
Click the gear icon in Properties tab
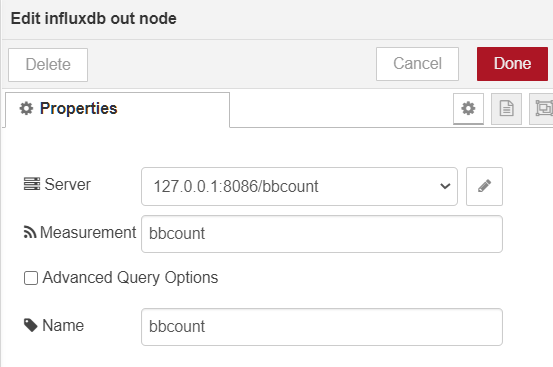coord(26,109)
